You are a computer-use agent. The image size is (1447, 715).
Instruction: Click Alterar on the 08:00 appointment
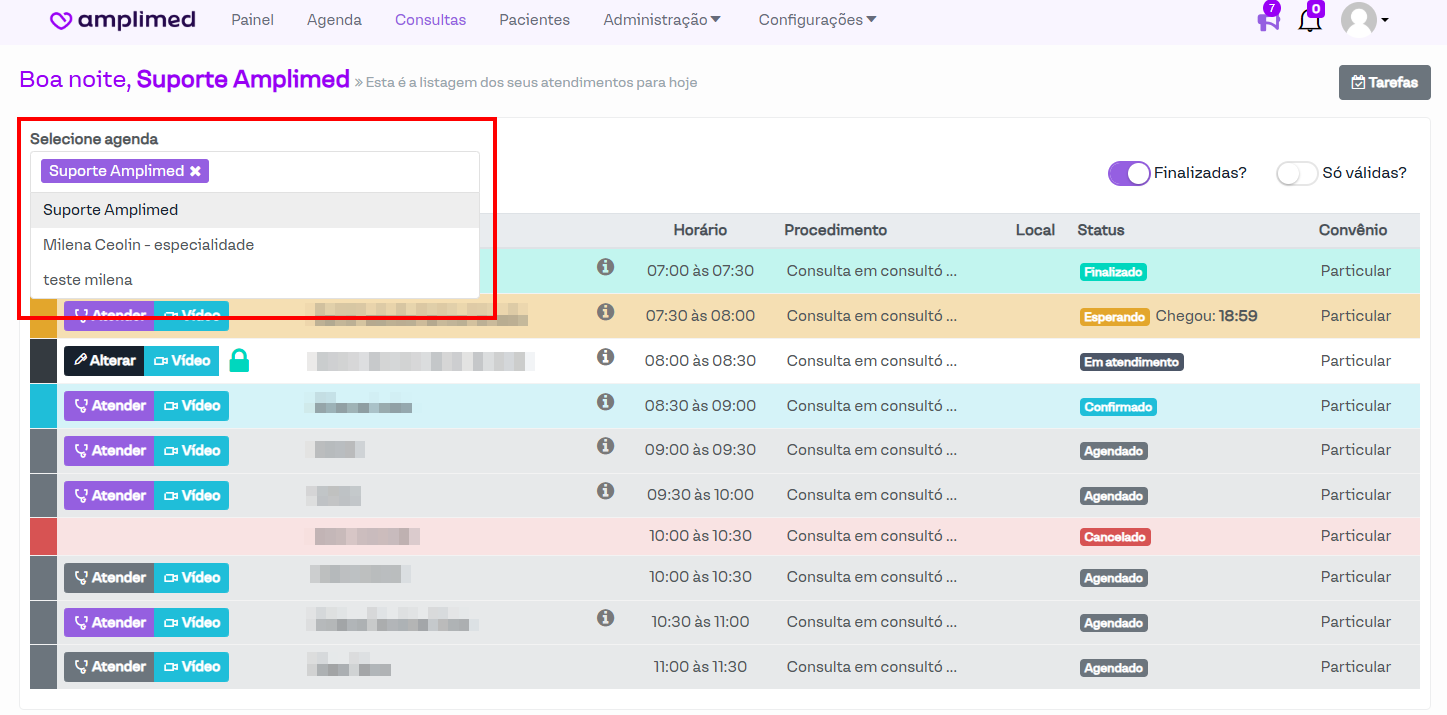[x=104, y=361]
